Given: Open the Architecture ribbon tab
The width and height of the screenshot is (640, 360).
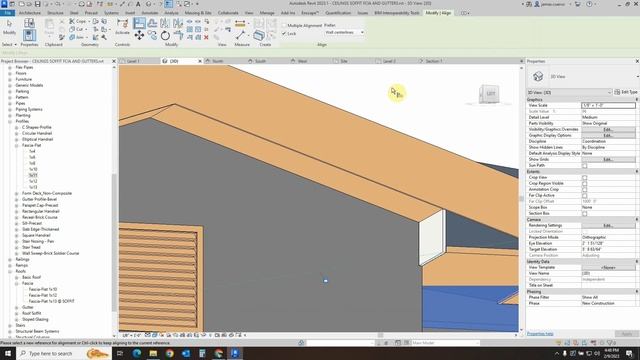Looking at the screenshot, I should 30,13.
